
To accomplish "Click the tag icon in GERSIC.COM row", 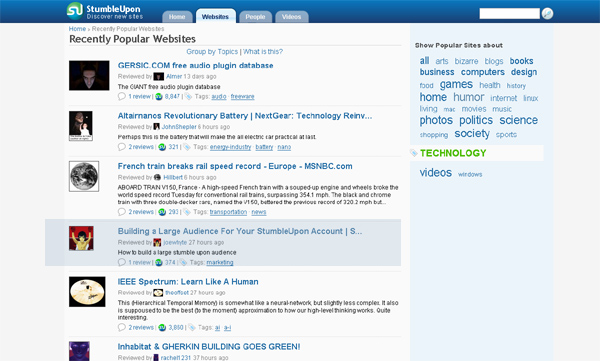I will [x=188, y=96].
